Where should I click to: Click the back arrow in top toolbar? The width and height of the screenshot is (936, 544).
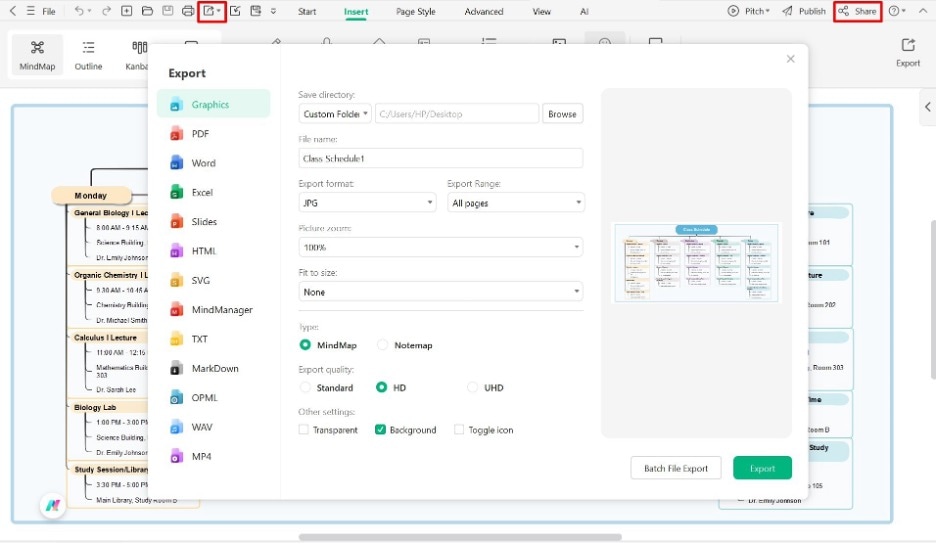13,11
